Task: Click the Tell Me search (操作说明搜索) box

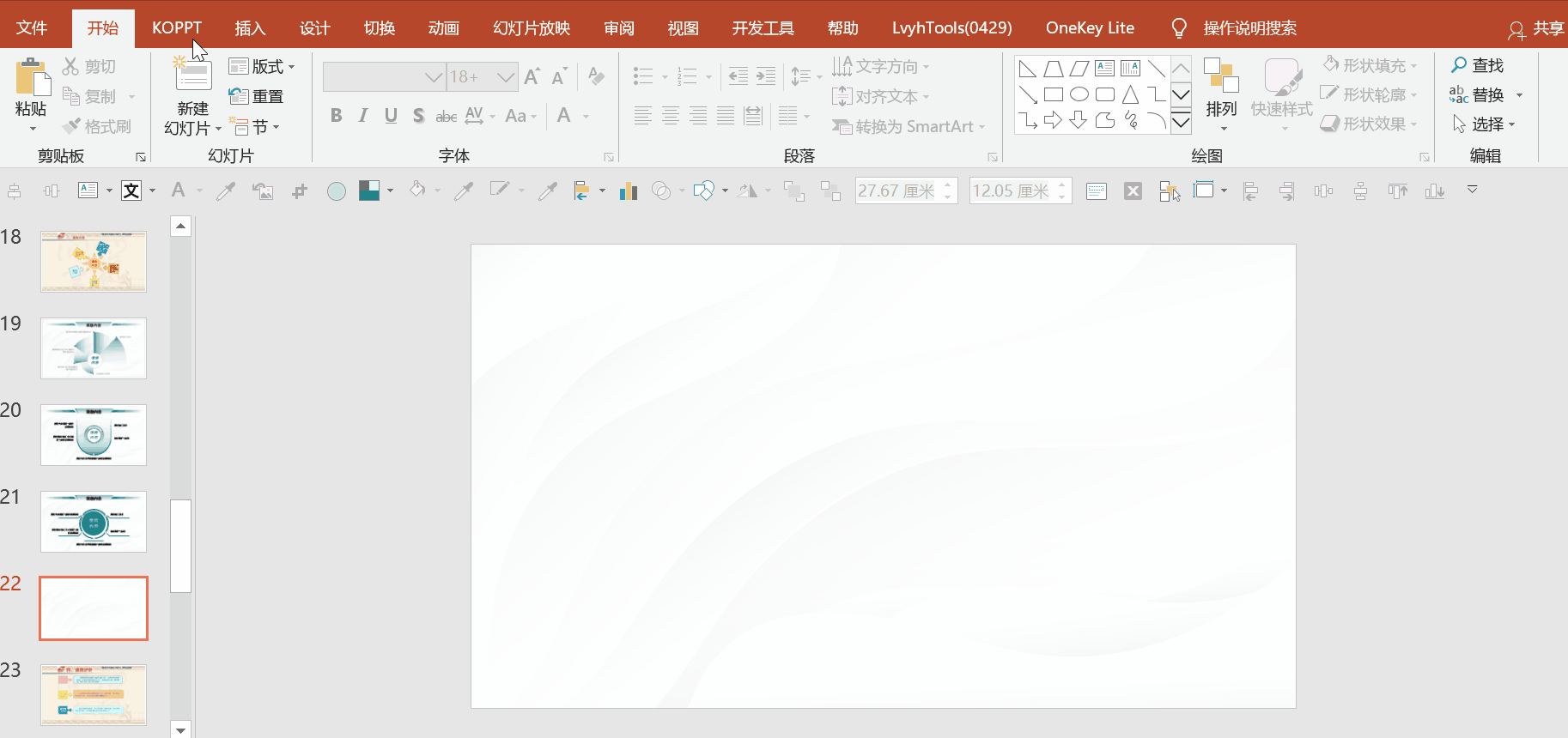Action: coord(1249,28)
